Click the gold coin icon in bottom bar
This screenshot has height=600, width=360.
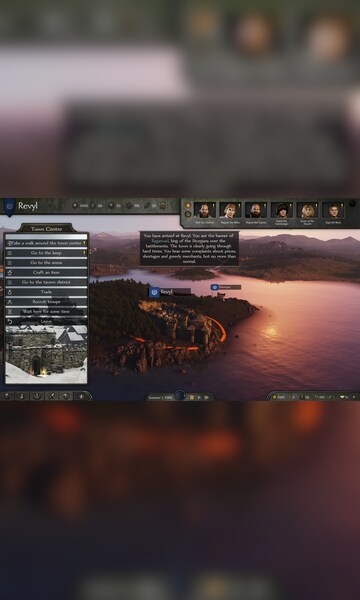(274, 397)
